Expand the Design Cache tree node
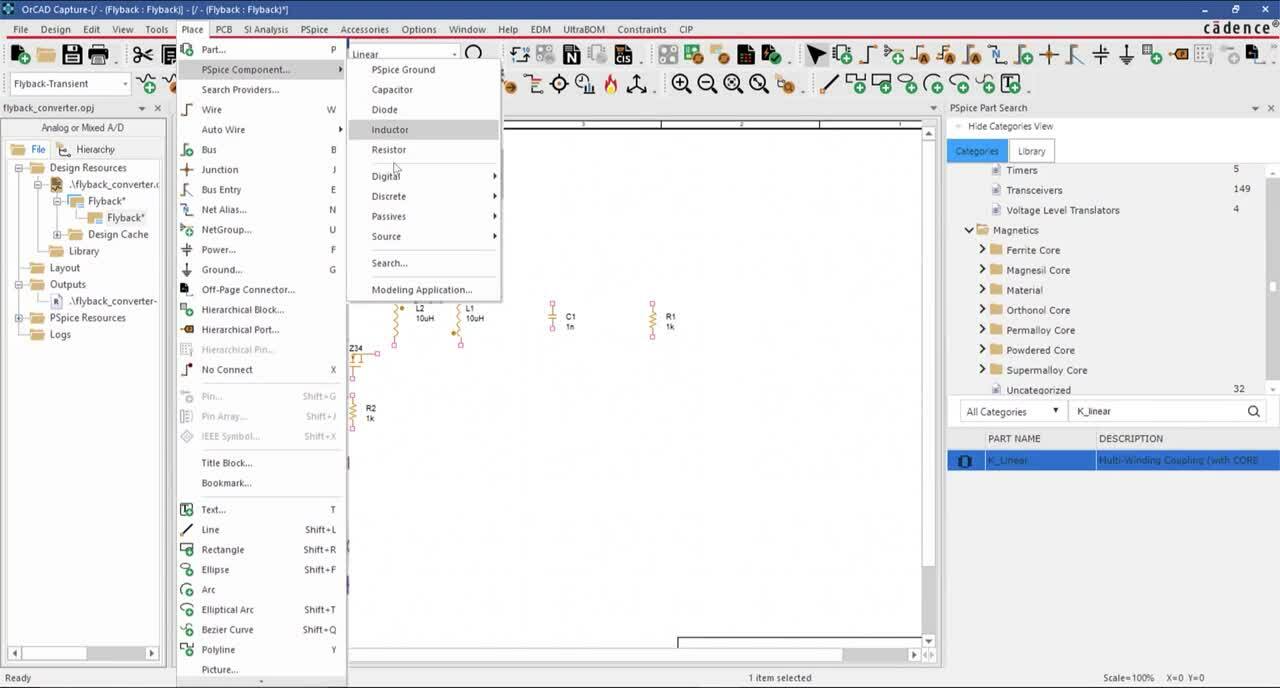The height and width of the screenshot is (688, 1280). (57, 235)
